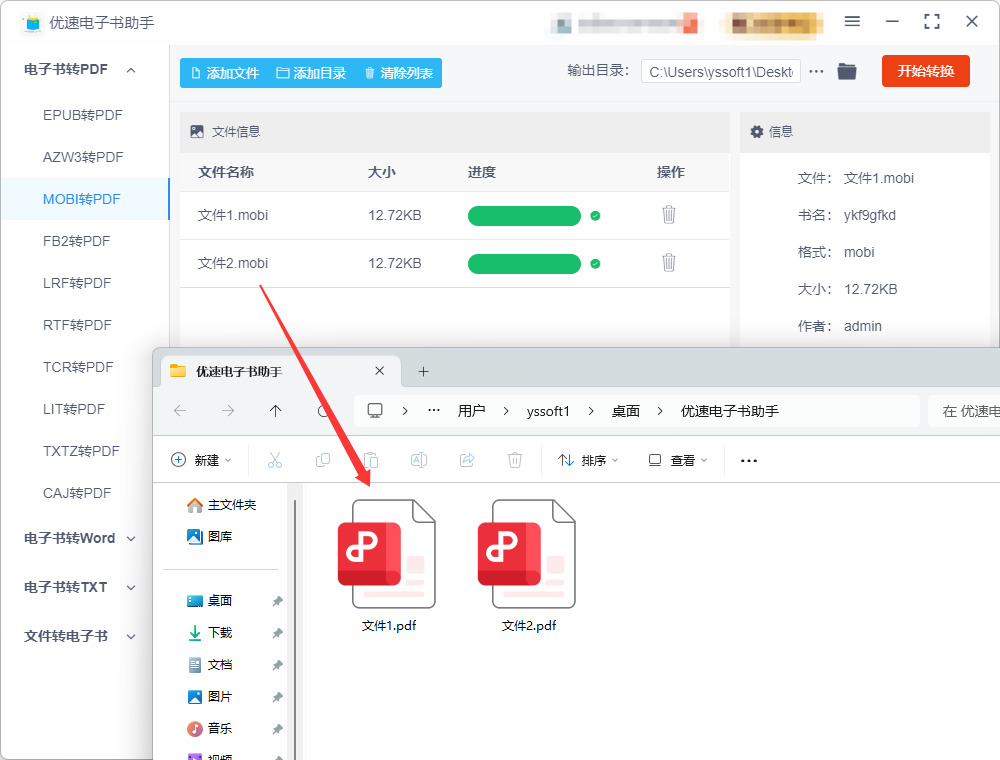
Task: Click the 清除列表 button
Action: pyautogui.click(x=399, y=73)
